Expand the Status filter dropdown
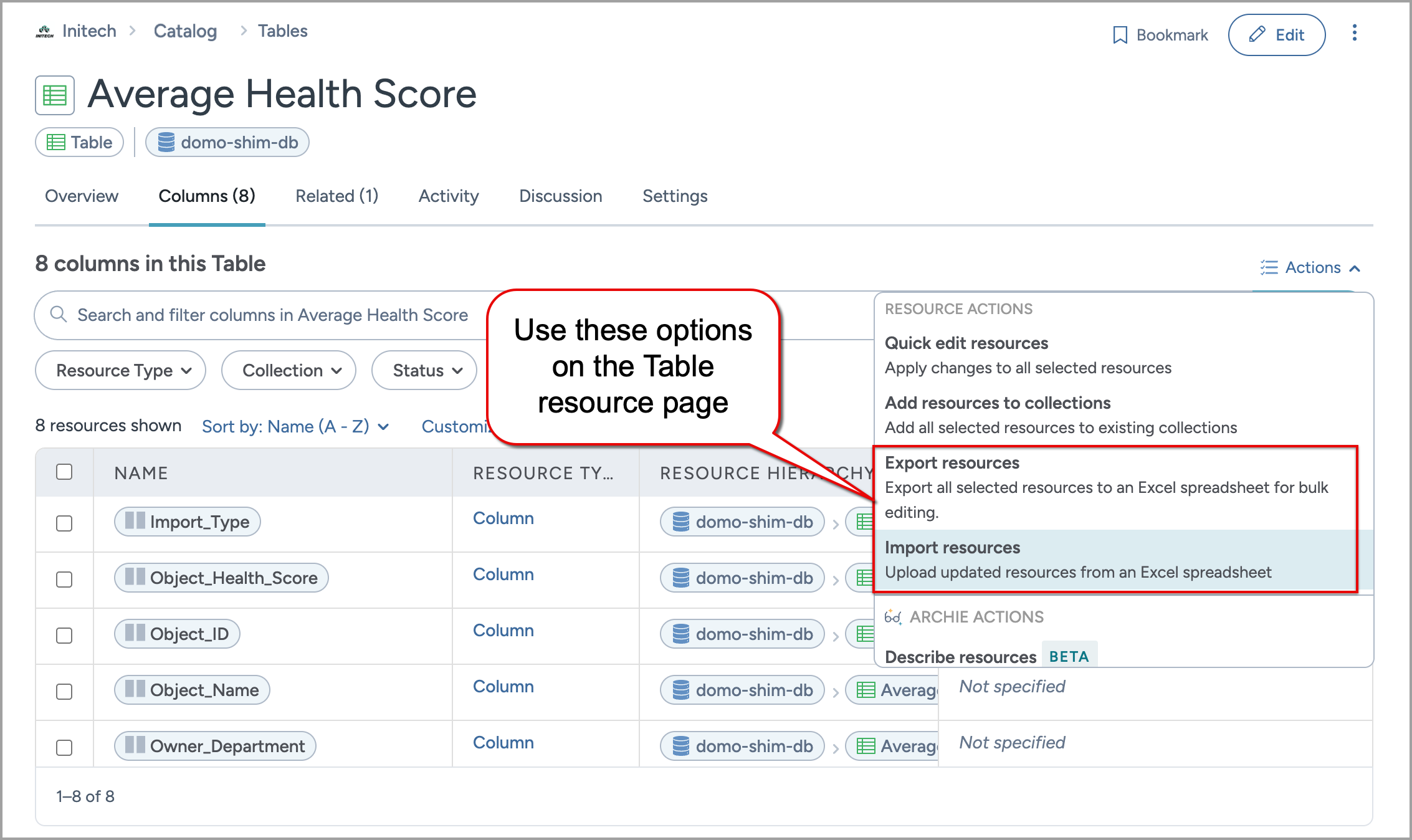The width and height of the screenshot is (1412, 840). click(x=425, y=370)
